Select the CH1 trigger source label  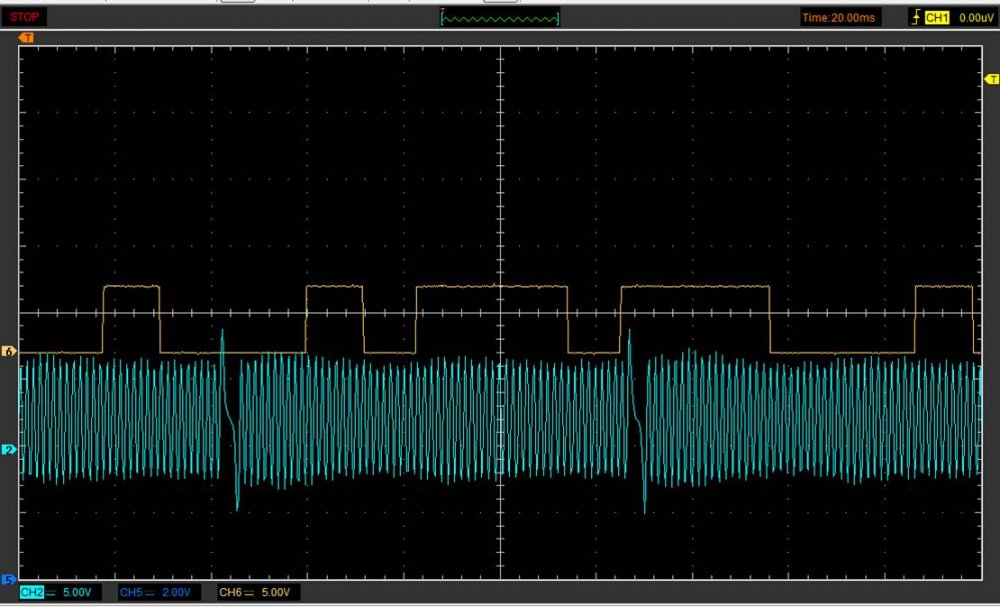[x=936, y=18]
